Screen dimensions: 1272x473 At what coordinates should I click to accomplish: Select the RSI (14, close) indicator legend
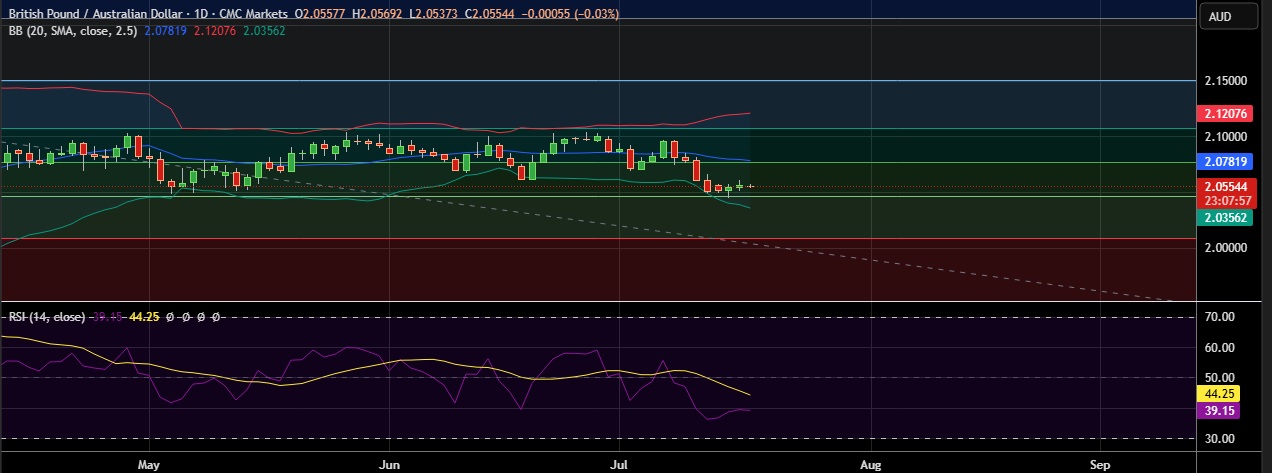(x=46, y=316)
